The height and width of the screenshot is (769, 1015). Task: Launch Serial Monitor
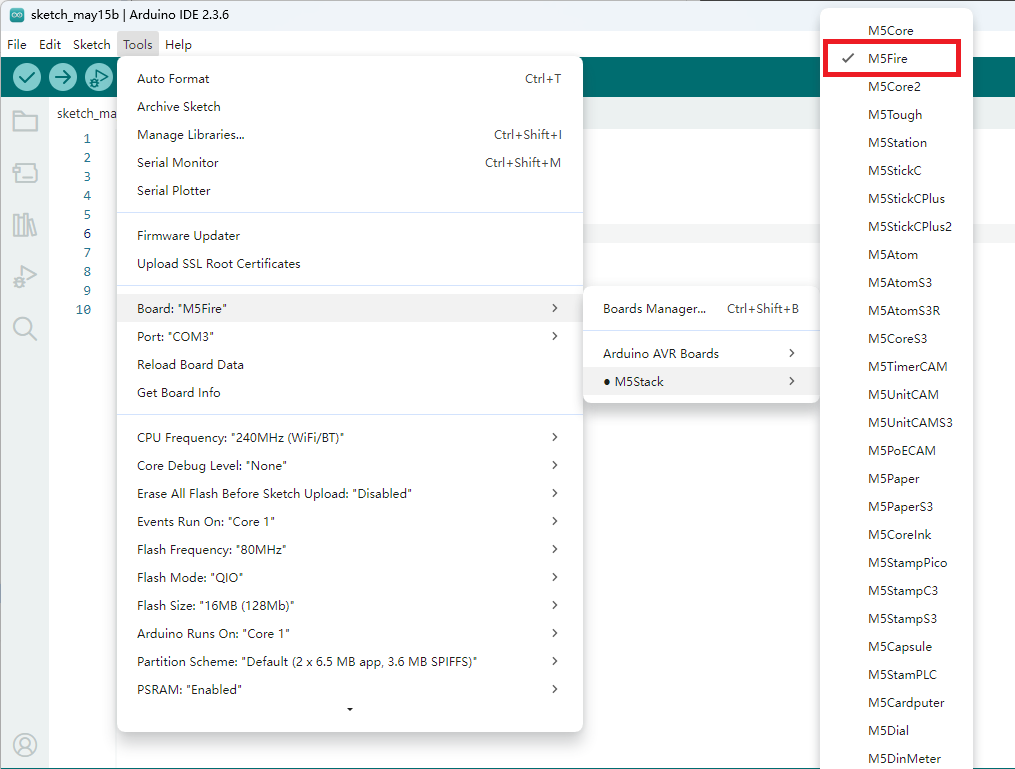pyautogui.click(x=350, y=162)
